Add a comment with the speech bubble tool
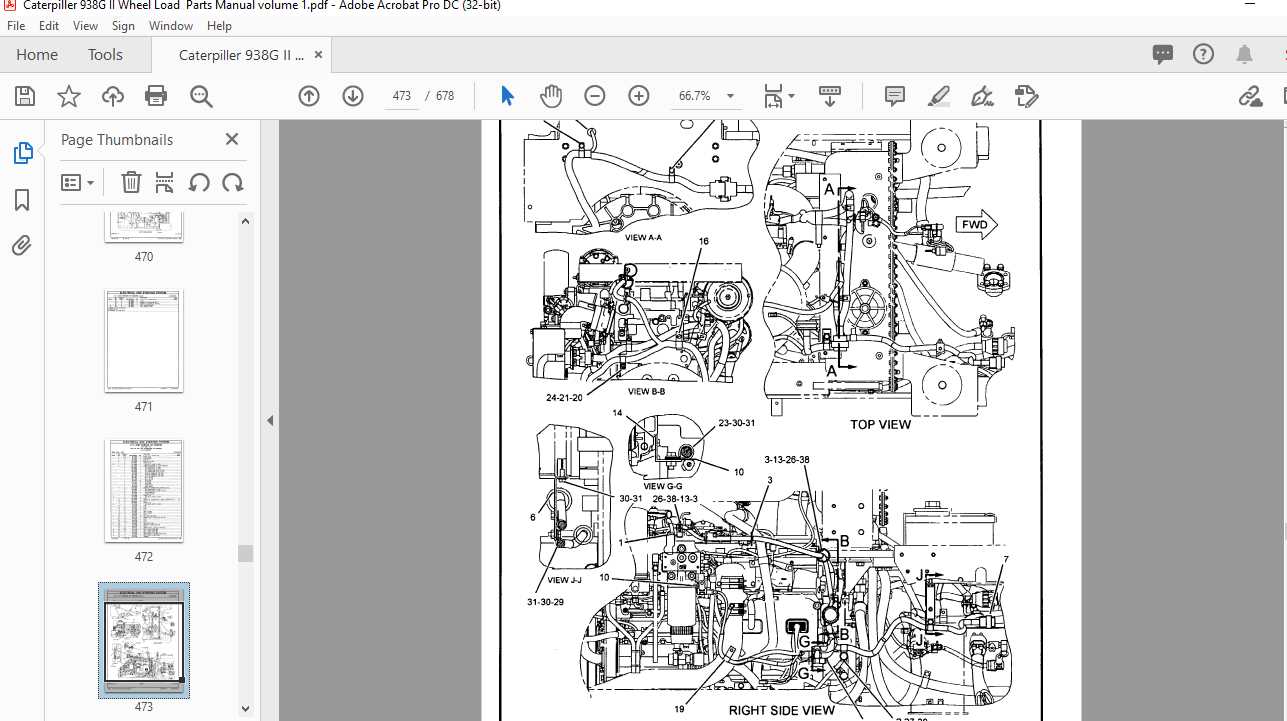Viewport: 1287px width, 721px height. tap(895, 96)
